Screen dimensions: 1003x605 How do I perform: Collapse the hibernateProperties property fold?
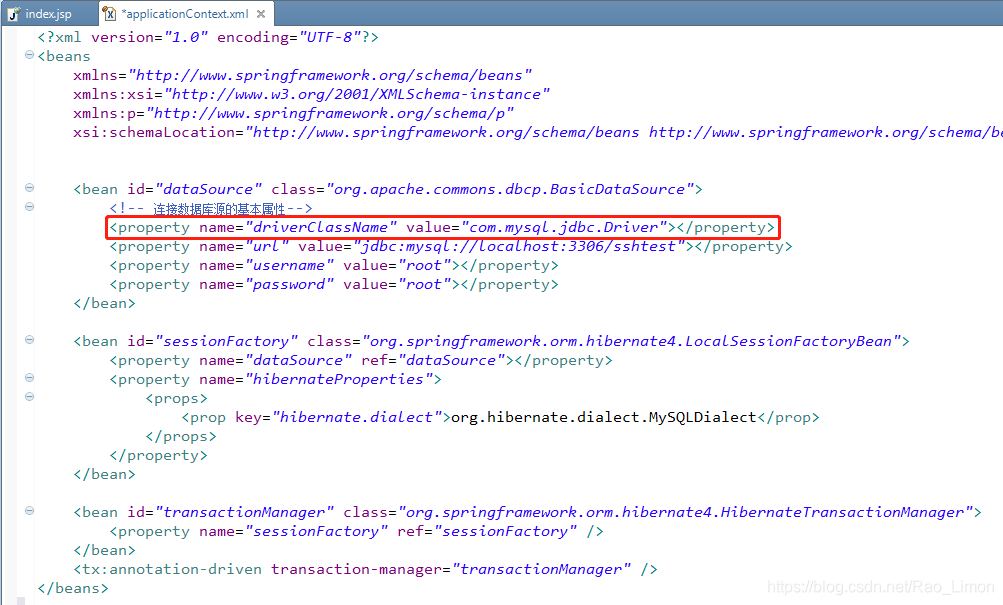(x=29, y=378)
